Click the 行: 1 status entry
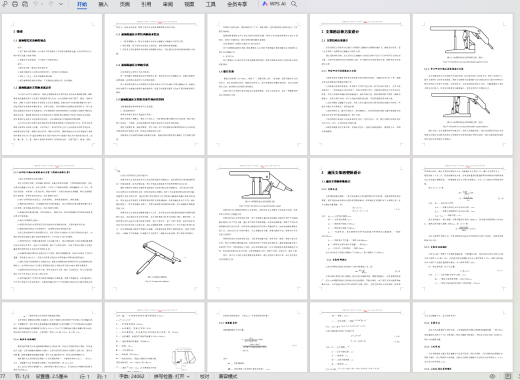This screenshot has width=520, height=380. coord(85,376)
